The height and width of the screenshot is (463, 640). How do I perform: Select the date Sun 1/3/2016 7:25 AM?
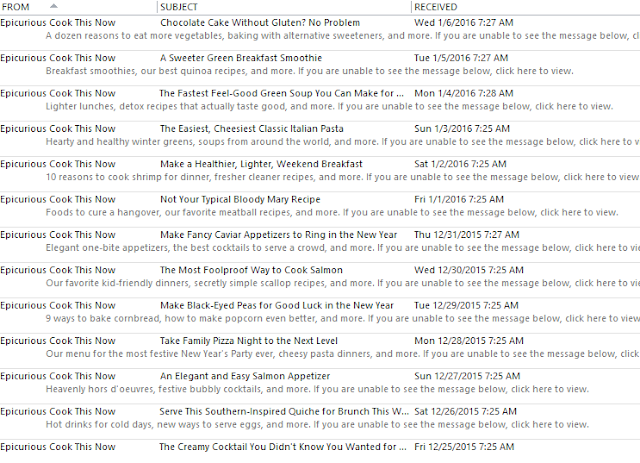click(x=462, y=129)
